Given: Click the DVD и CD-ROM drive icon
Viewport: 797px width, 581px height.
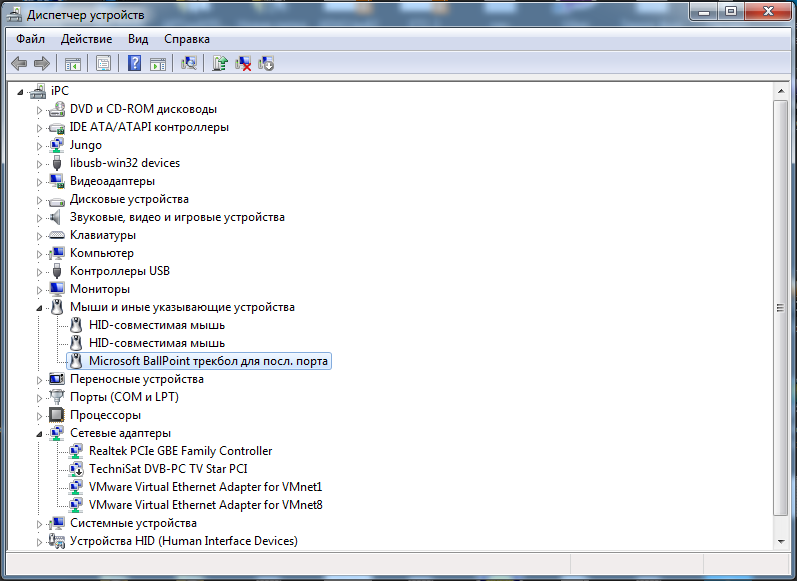Looking at the screenshot, I should click(56, 109).
